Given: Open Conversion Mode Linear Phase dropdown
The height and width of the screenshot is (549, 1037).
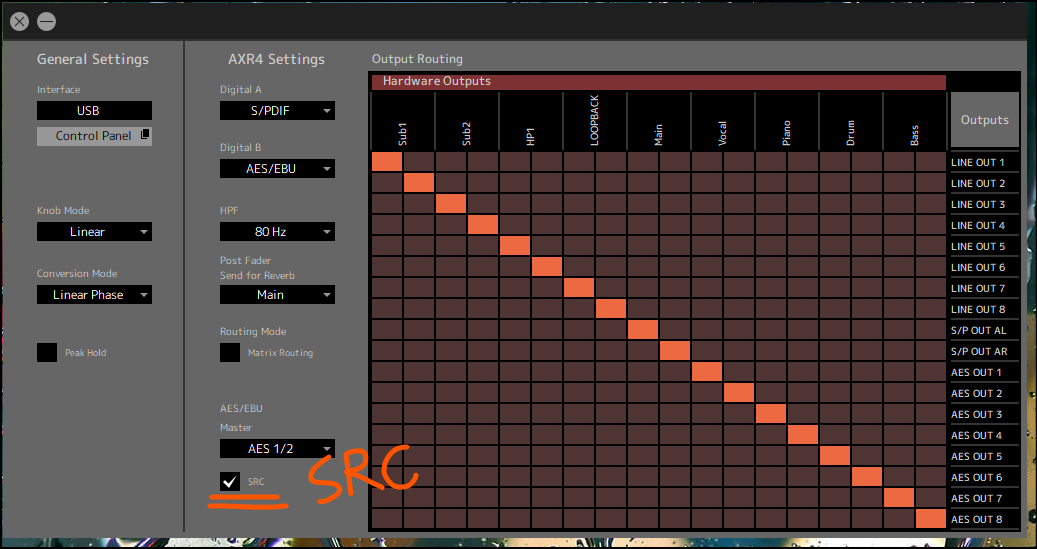Looking at the screenshot, I should 94,294.
